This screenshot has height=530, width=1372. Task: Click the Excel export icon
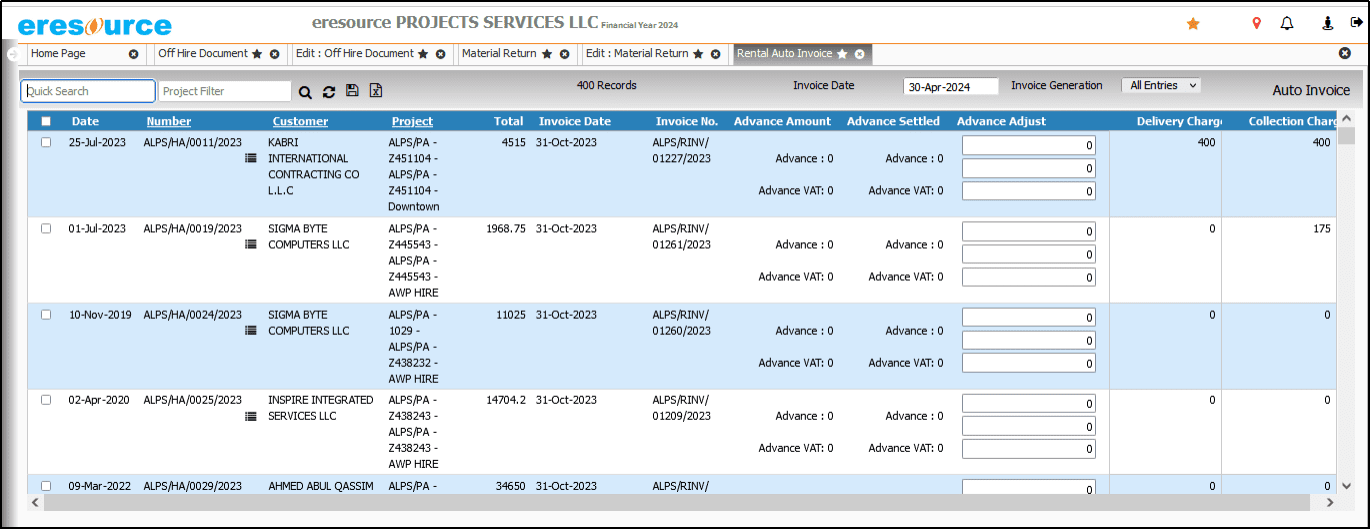point(376,91)
